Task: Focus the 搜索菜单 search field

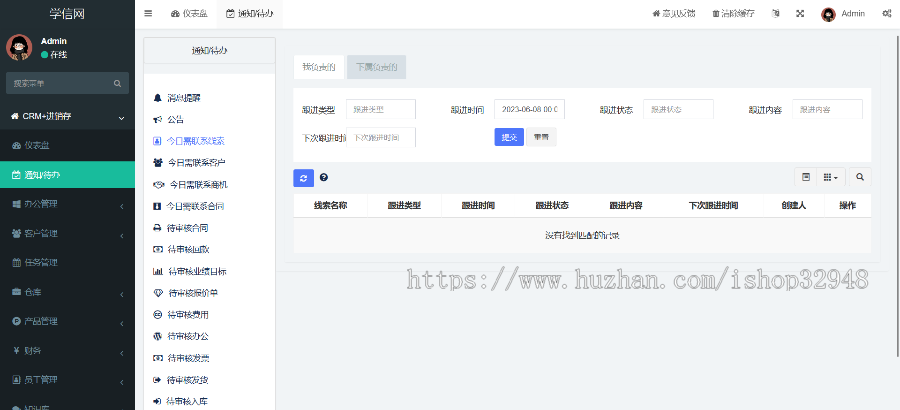Action: [x=59, y=83]
